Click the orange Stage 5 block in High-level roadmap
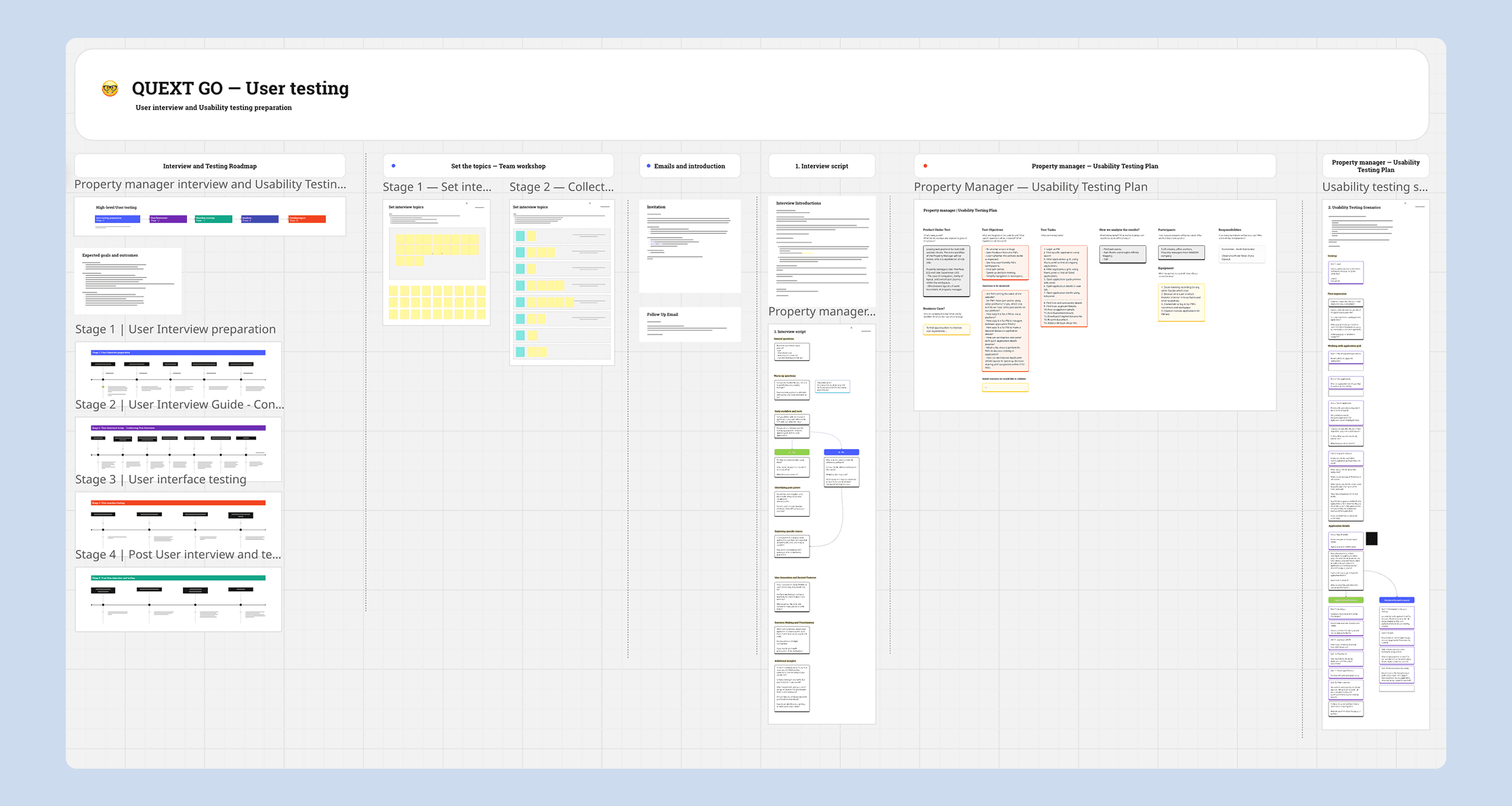The width and height of the screenshot is (1512, 806). pos(307,219)
